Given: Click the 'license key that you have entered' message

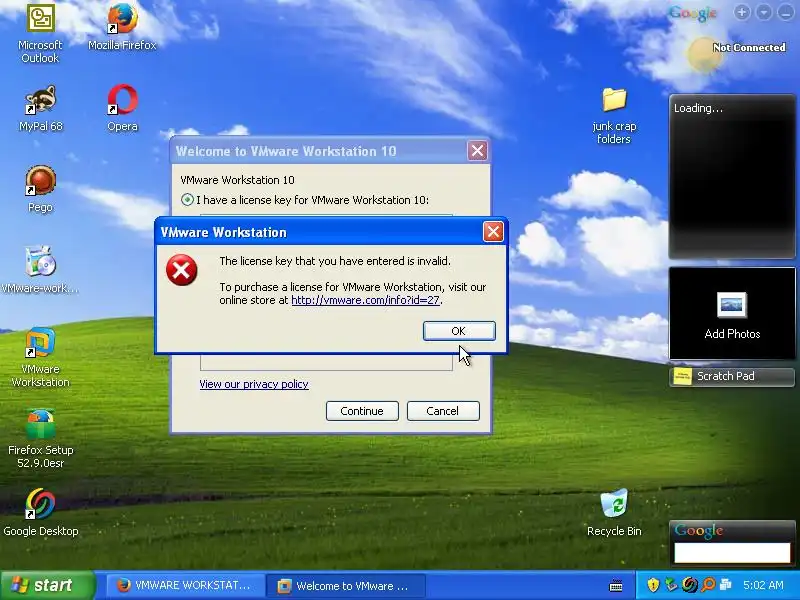Looking at the screenshot, I should coord(335,261).
